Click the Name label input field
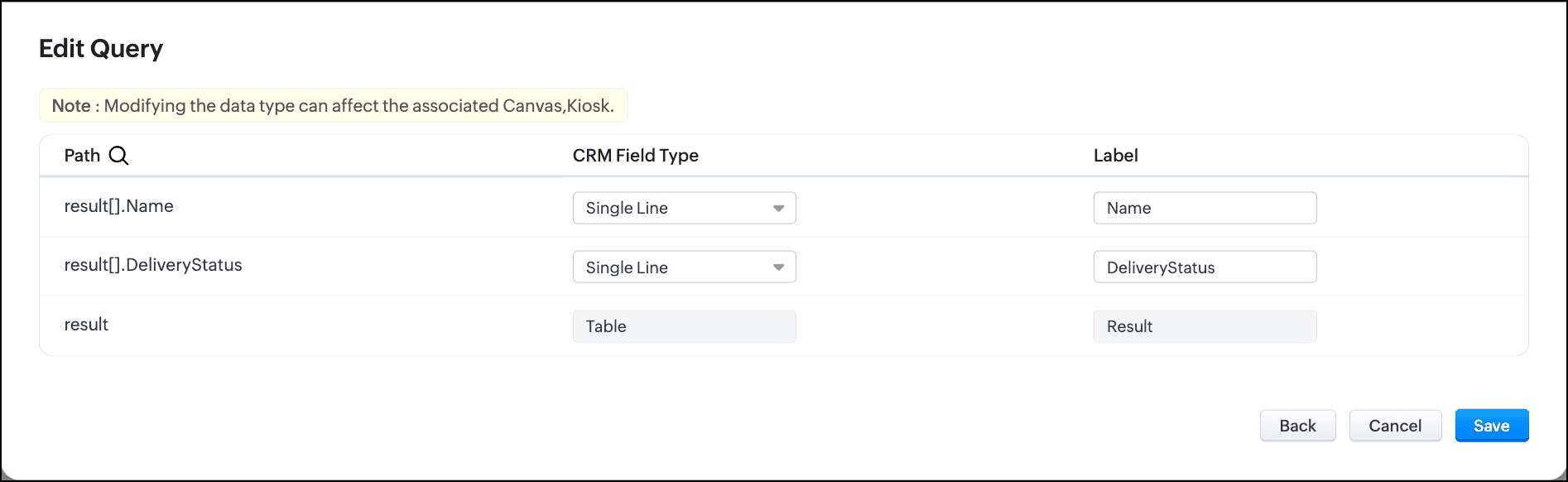This screenshot has height=482, width=1568. 1204,208
